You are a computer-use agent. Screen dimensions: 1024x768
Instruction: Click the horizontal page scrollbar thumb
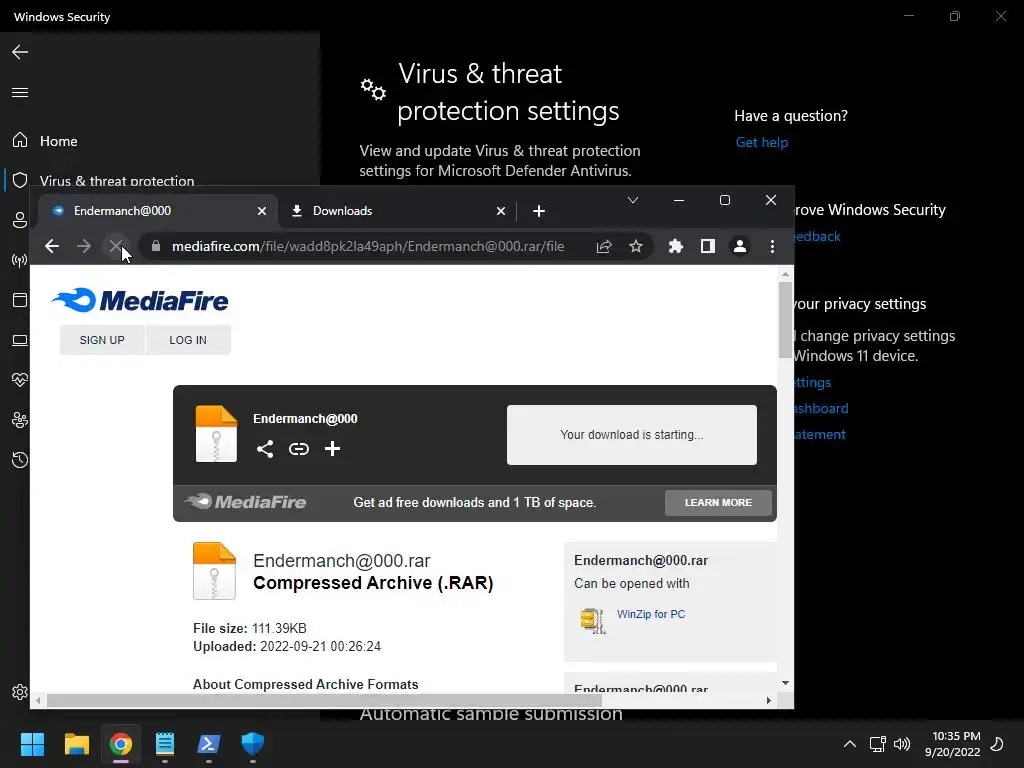[x=324, y=701]
